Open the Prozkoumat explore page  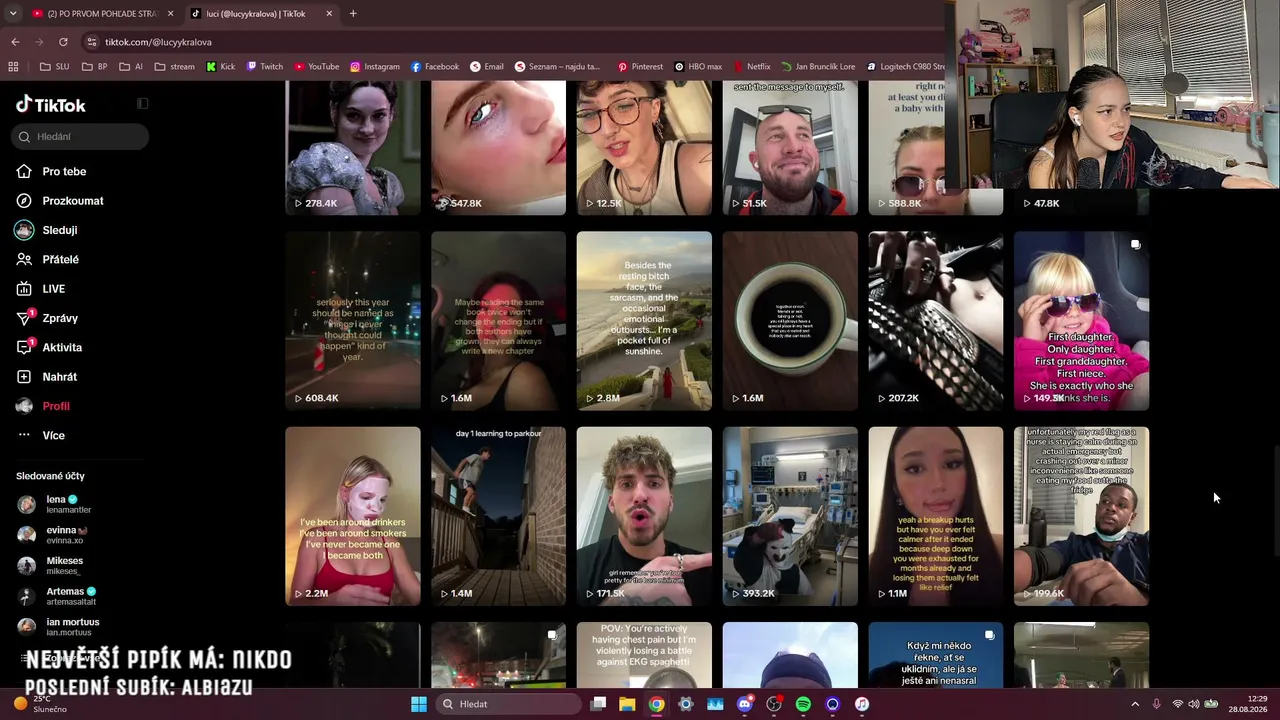(x=60, y=201)
